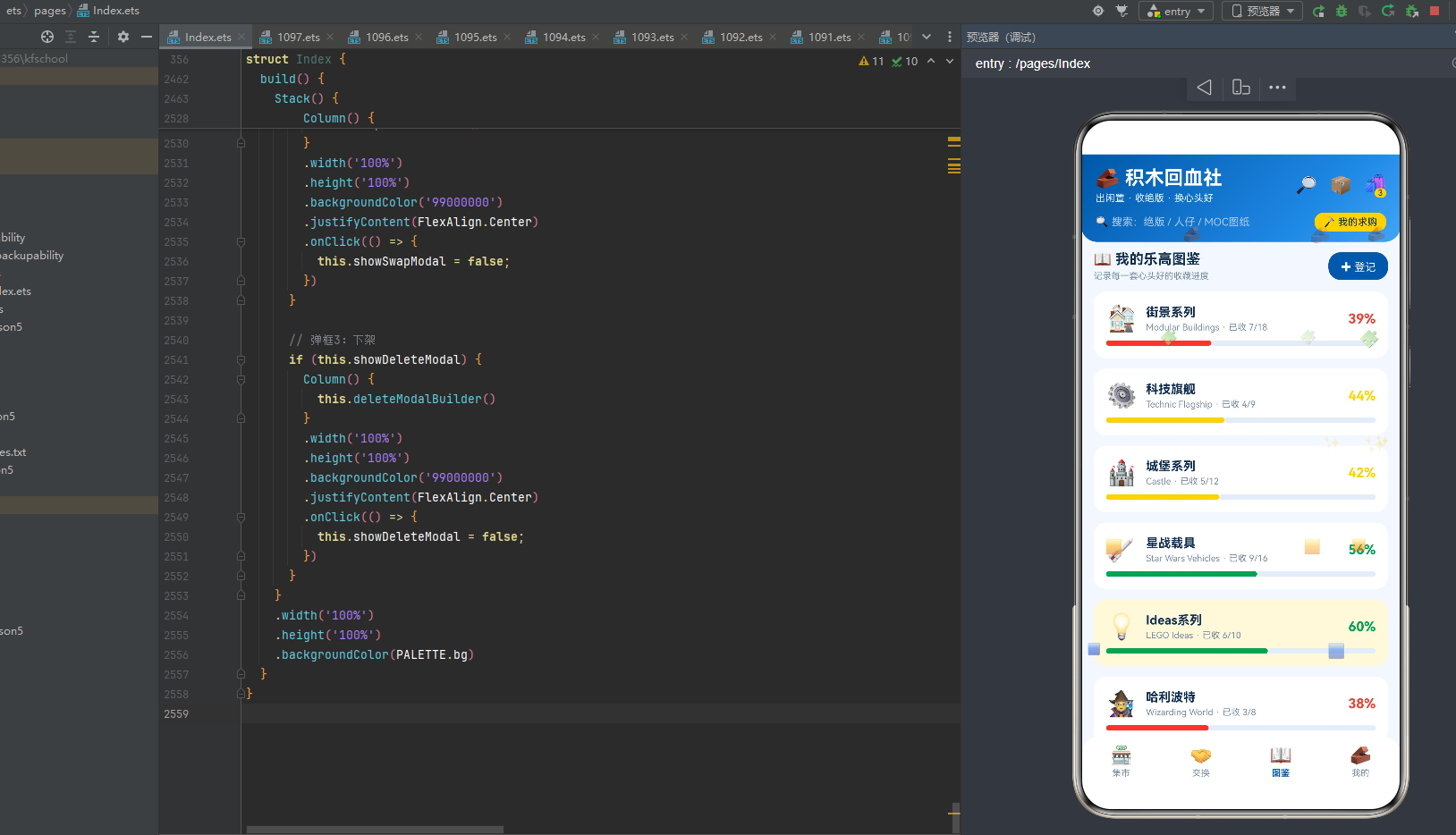
Task: Click the green run icon in the top toolbar
Action: point(1318,11)
